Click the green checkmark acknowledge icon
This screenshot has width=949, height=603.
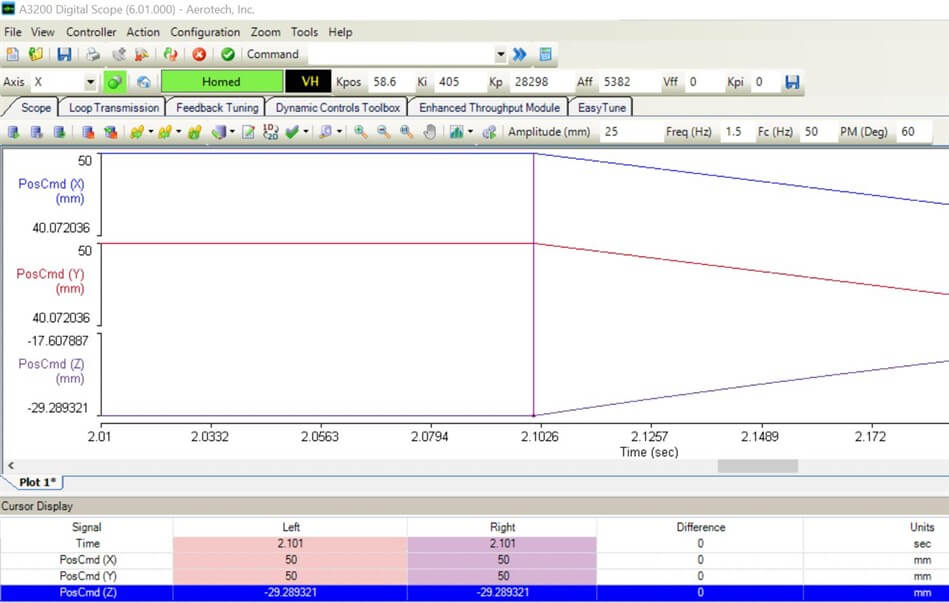click(228, 54)
